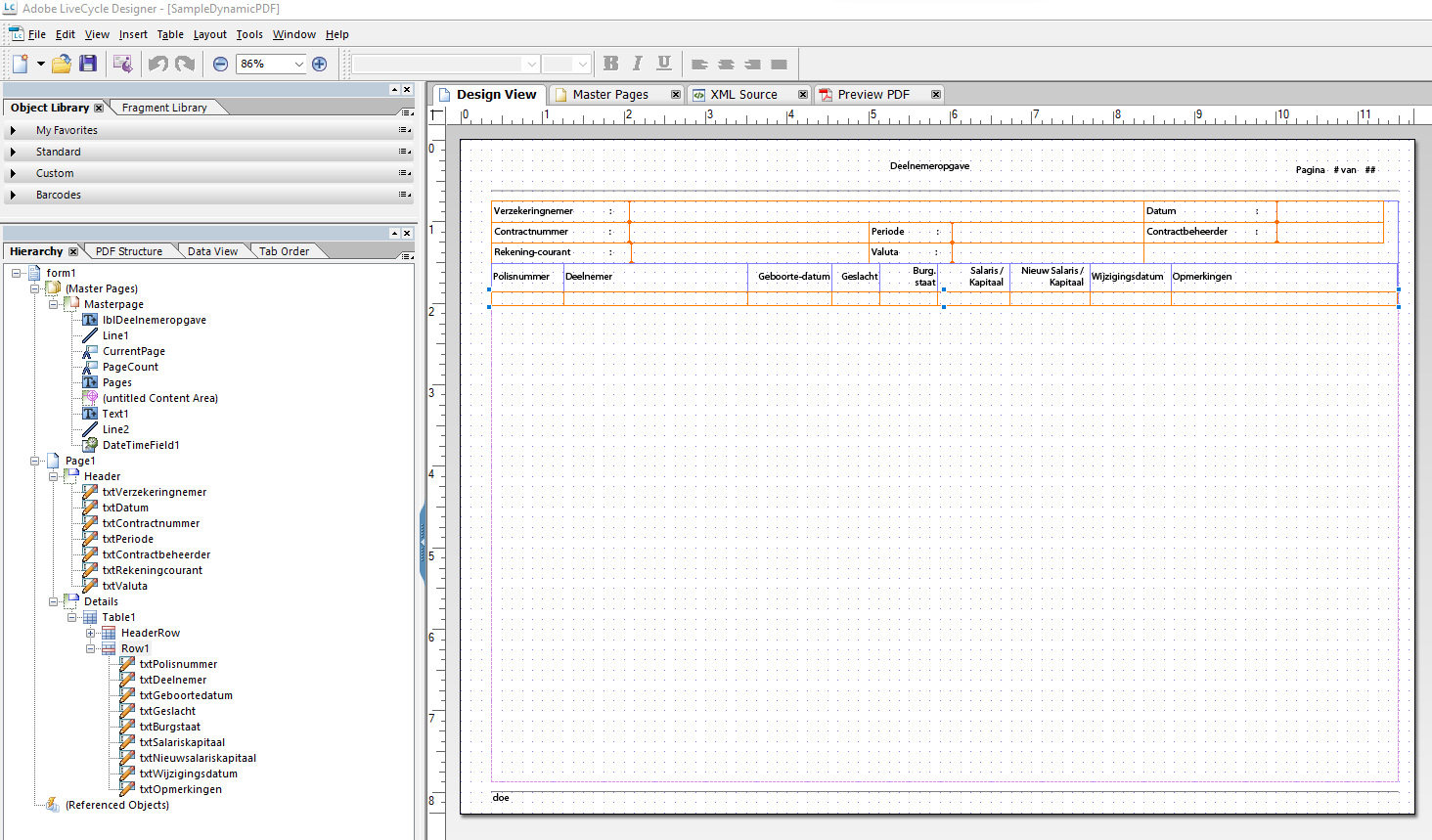Center-align text in the toolbar

point(726,64)
